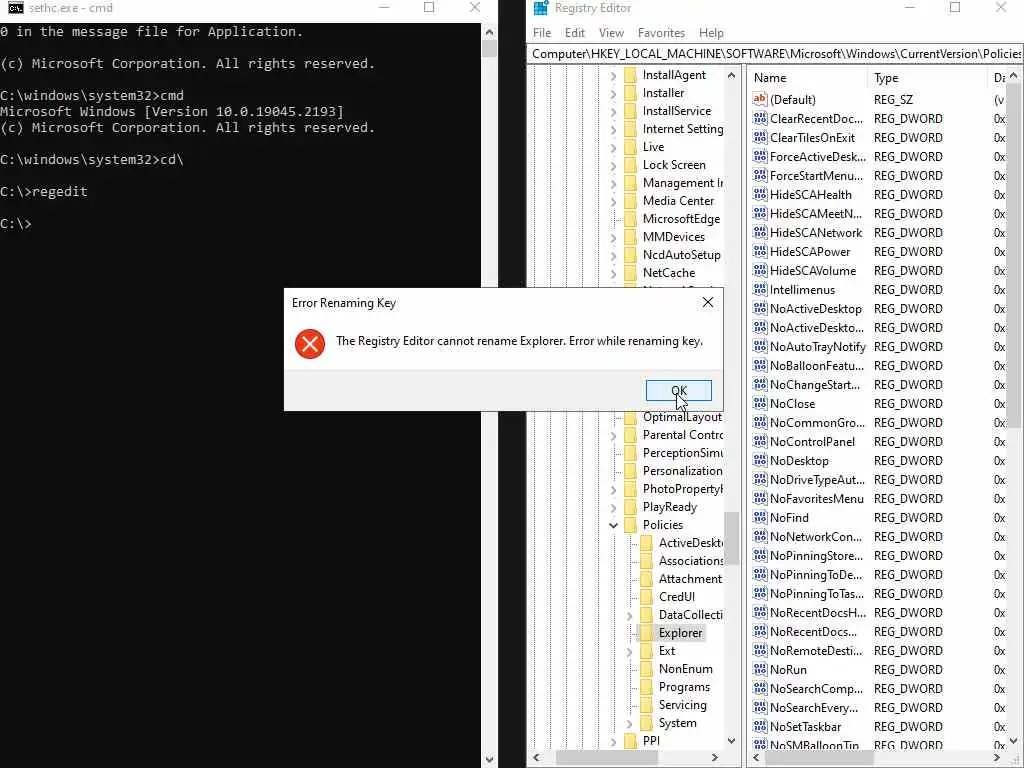
Task: Expand the Lock Screen key
Action: click(x=613, y=165)
